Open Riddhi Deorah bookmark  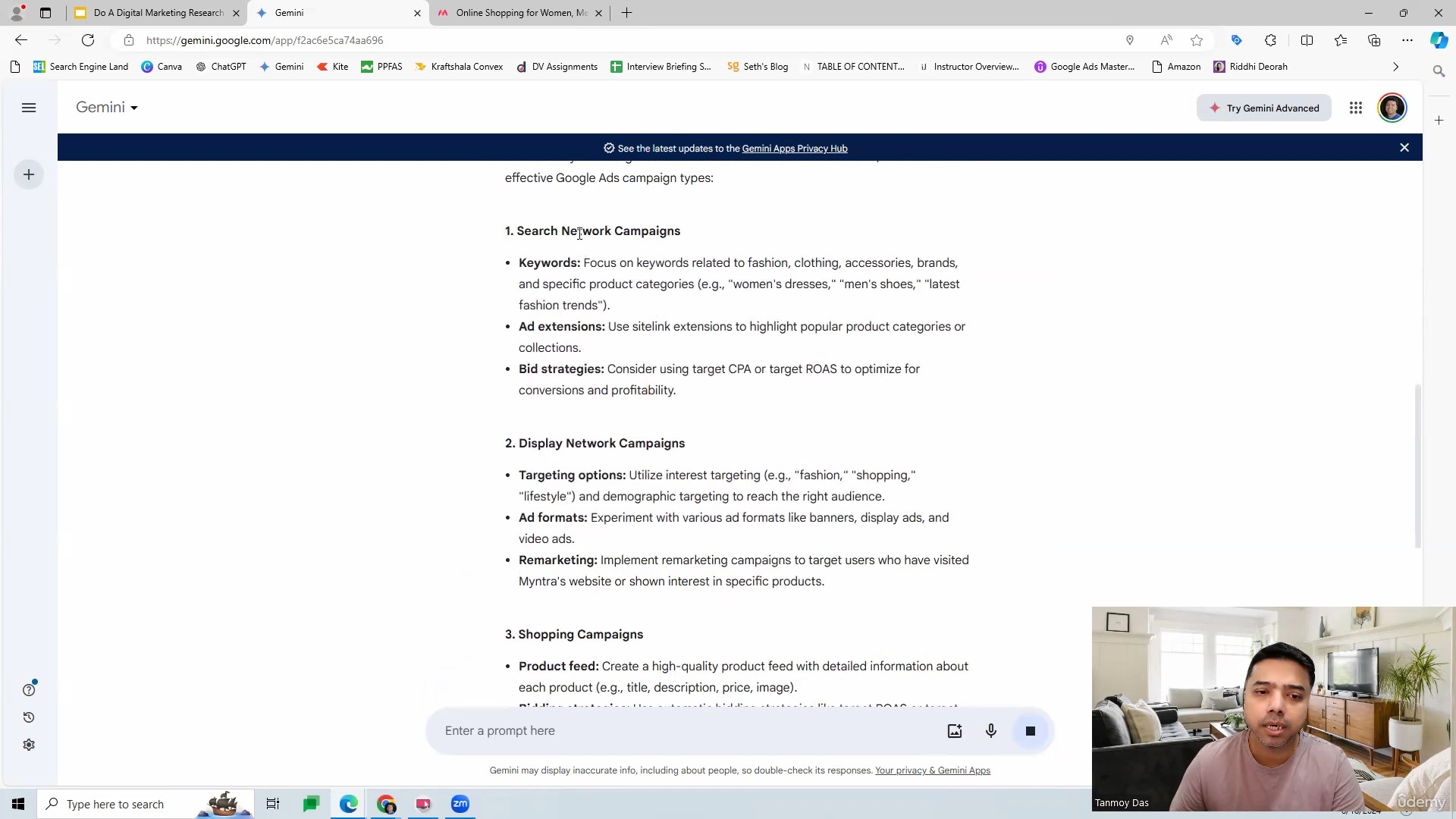[1250, 67]
